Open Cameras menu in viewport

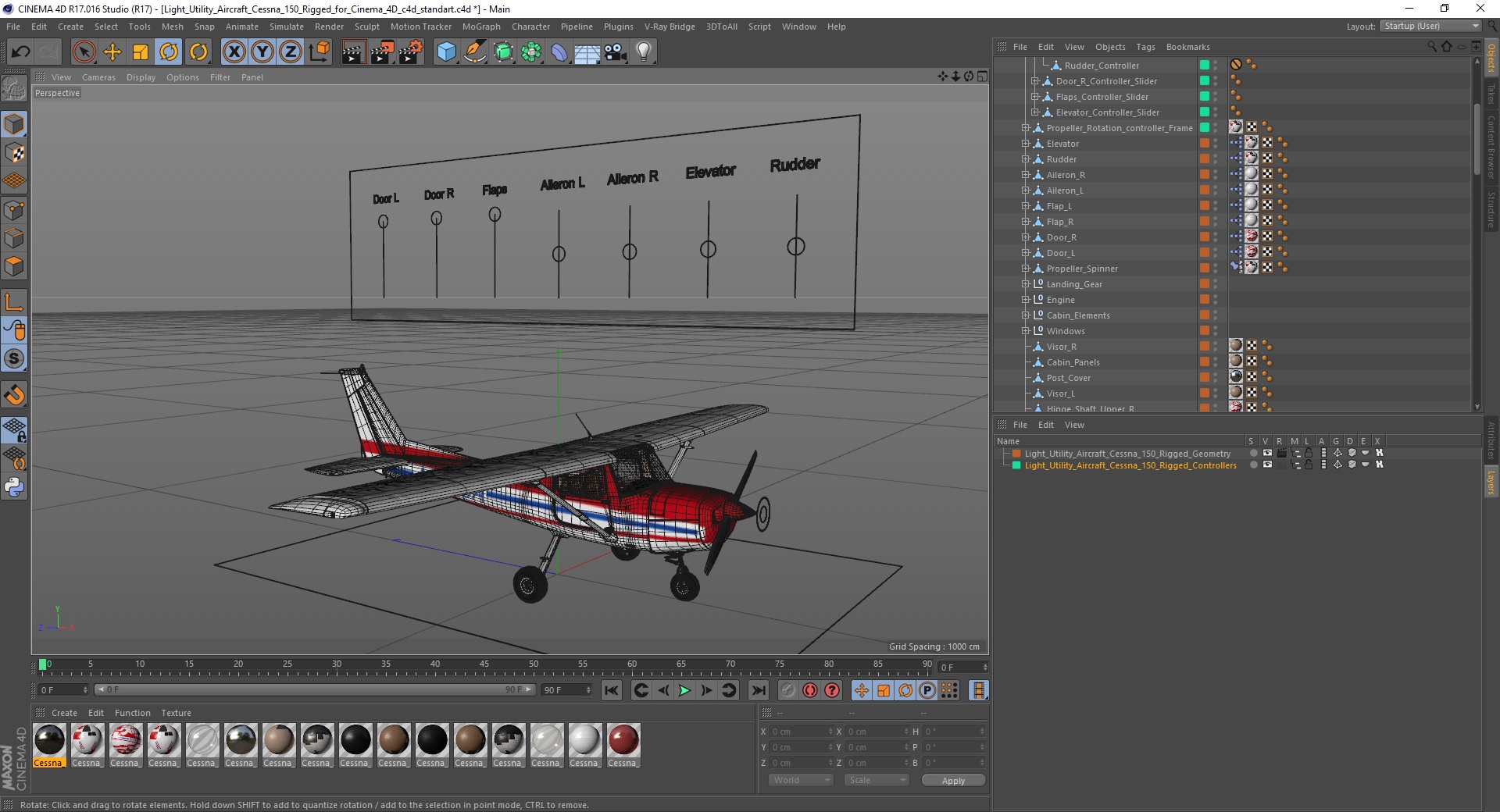[98, 77]
